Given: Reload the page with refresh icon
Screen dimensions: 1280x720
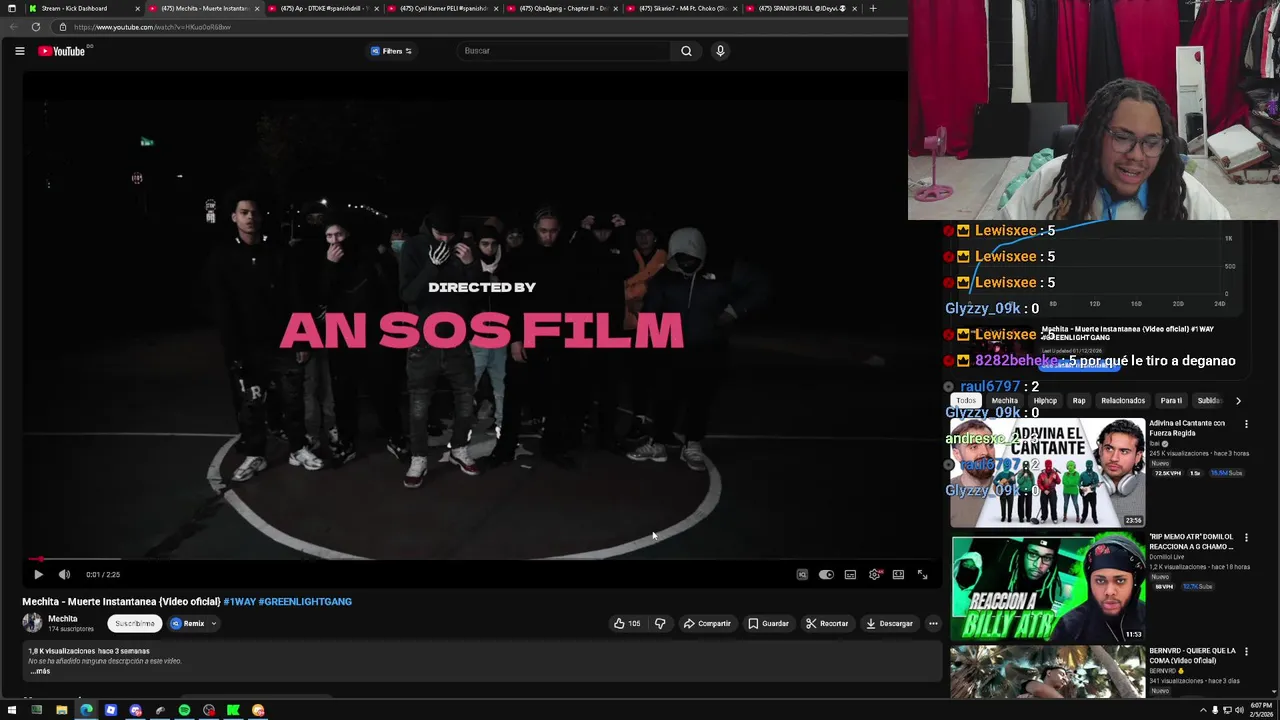Looking at the screenshot, I should point(36,27).
